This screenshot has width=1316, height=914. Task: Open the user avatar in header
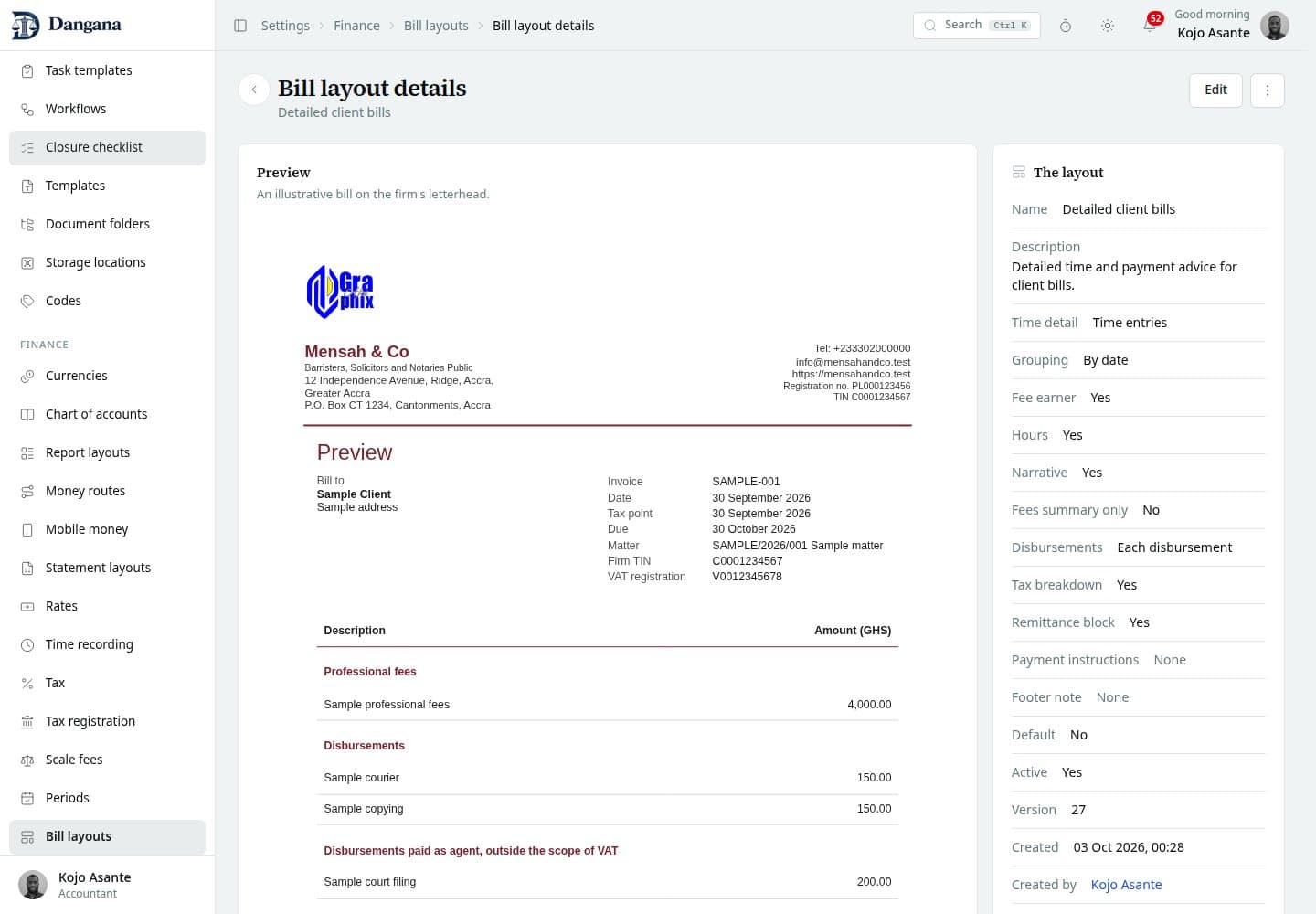[1275, 26]
